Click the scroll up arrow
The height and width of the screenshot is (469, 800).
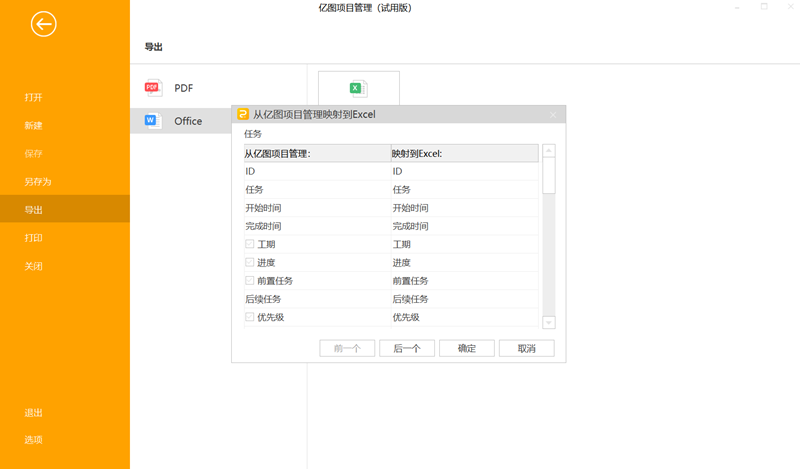tap(548, 151)
